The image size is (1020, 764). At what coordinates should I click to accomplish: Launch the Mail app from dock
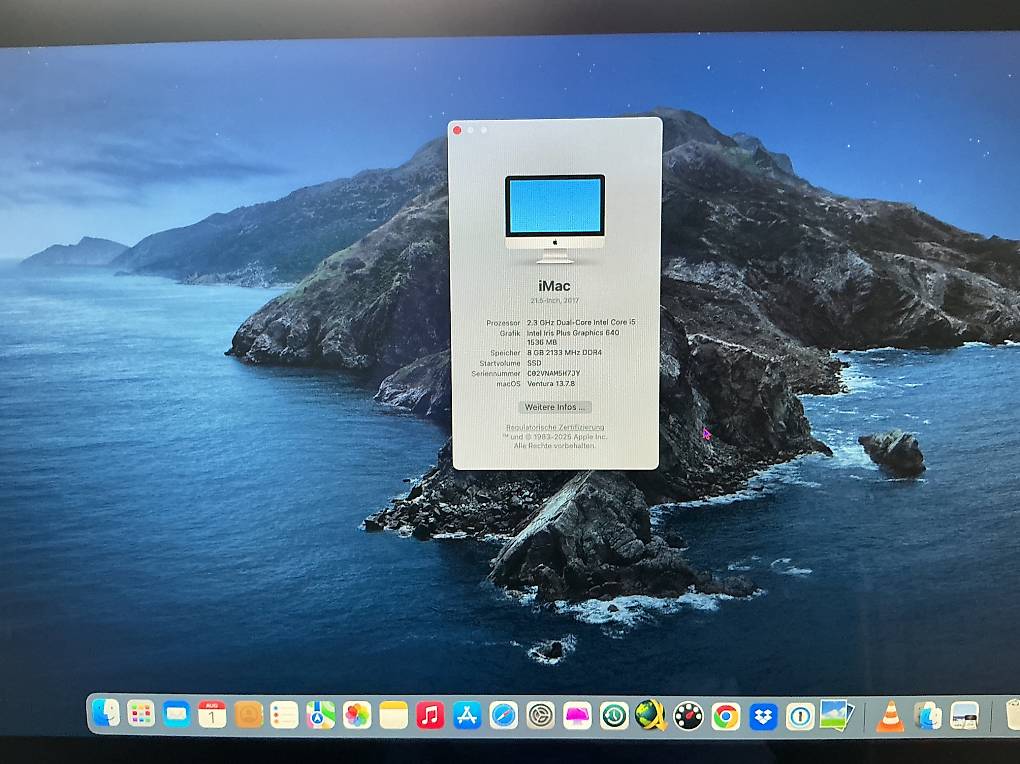[x=176, y=715]
